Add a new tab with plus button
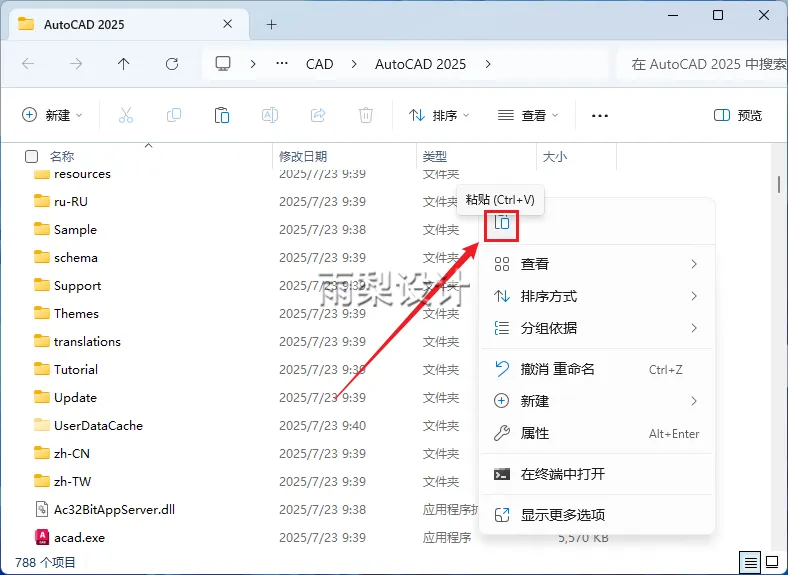788x575 pixels. click(x=271, y=24)
